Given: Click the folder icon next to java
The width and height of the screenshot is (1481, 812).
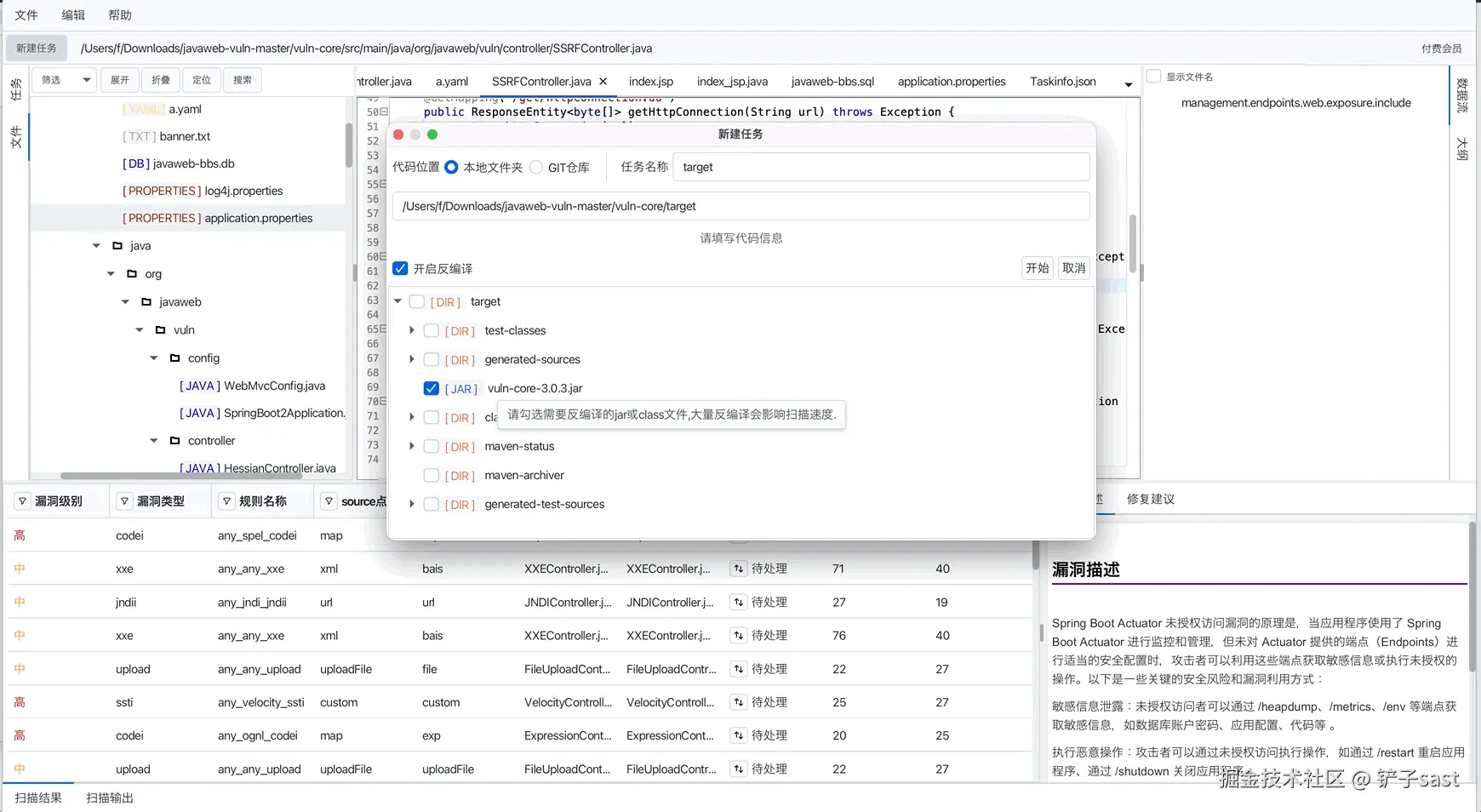Looking at the screenshot, I should point(117,246).
